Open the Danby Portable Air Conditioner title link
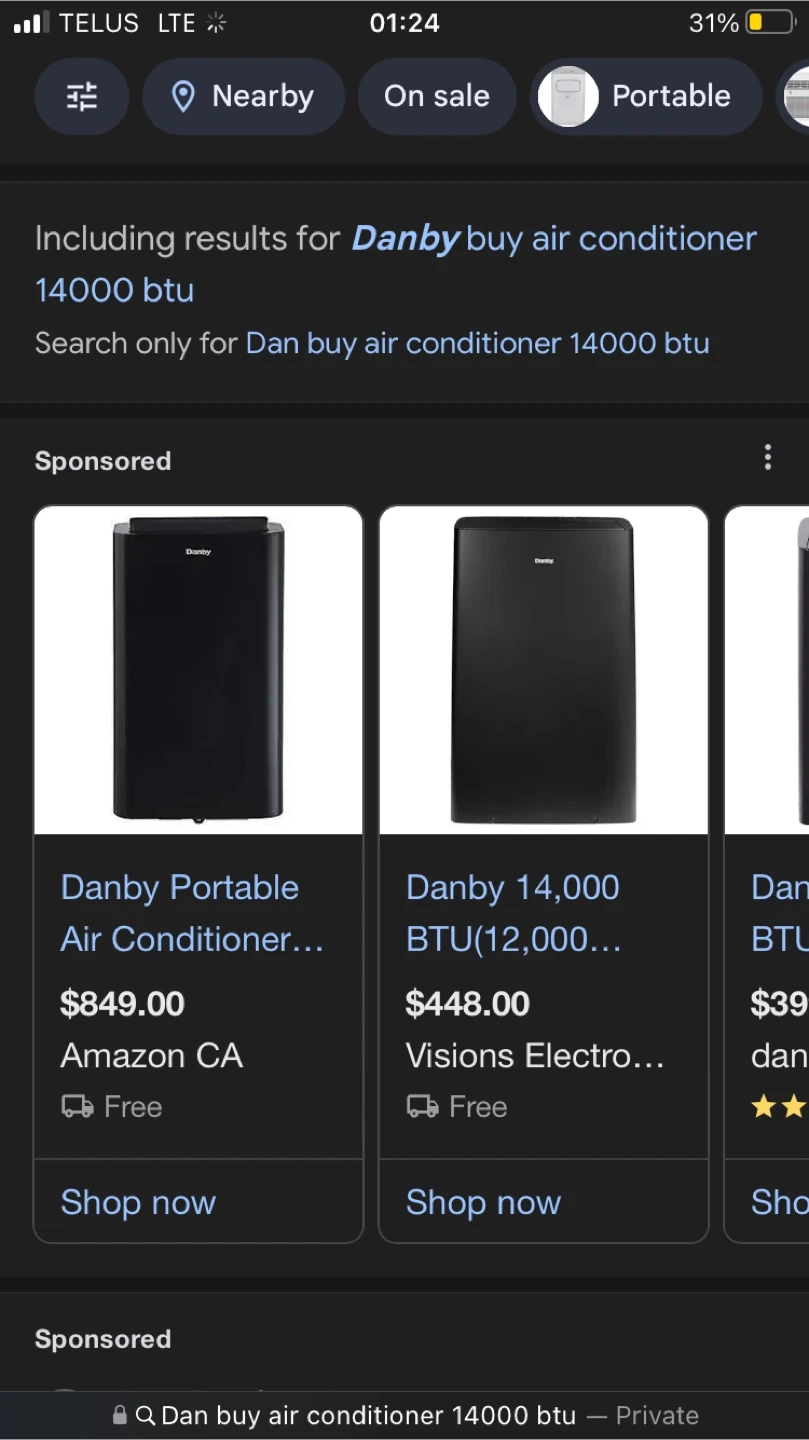 [192, 913]
